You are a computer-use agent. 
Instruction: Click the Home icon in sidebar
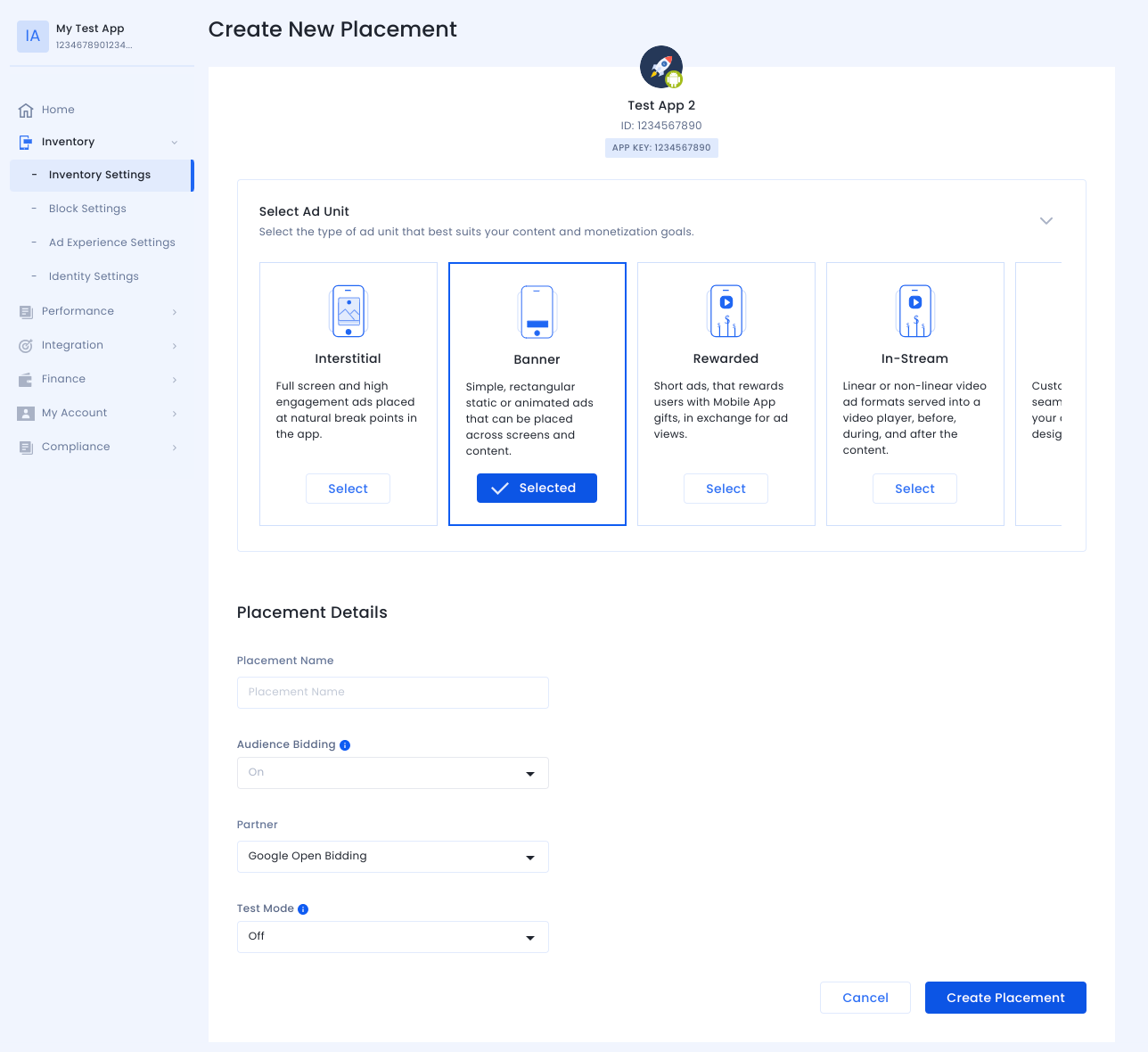pos(26,111)
